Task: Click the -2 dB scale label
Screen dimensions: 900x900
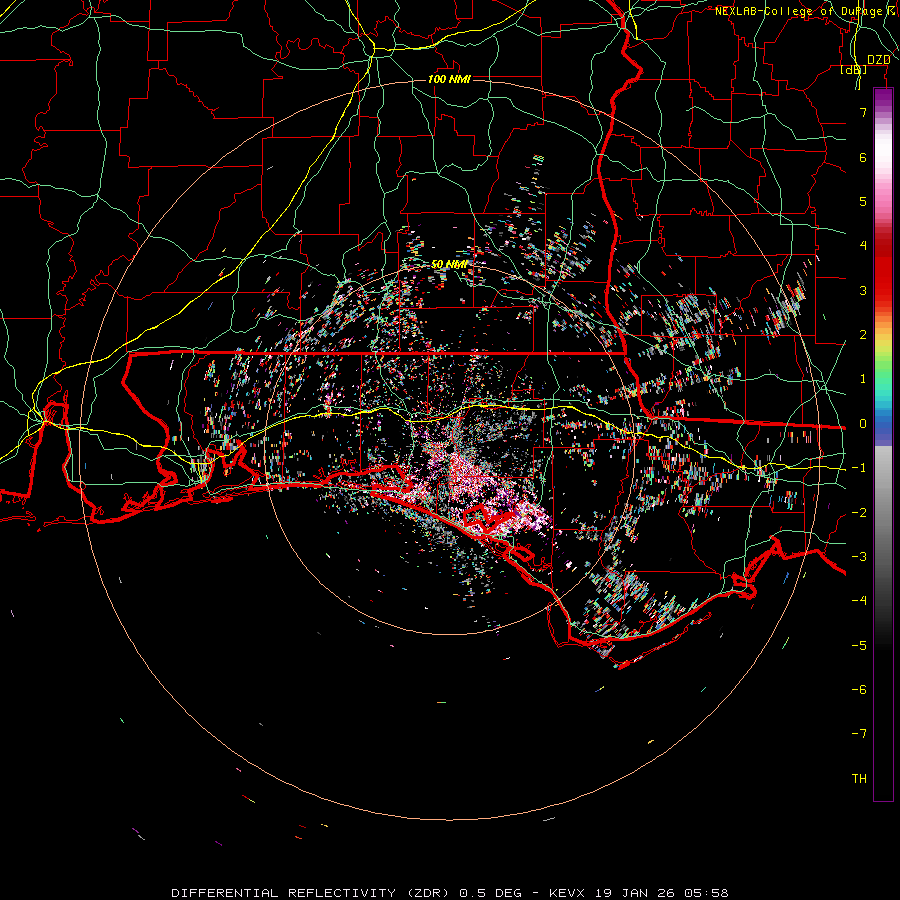Action: pos(859,513)
